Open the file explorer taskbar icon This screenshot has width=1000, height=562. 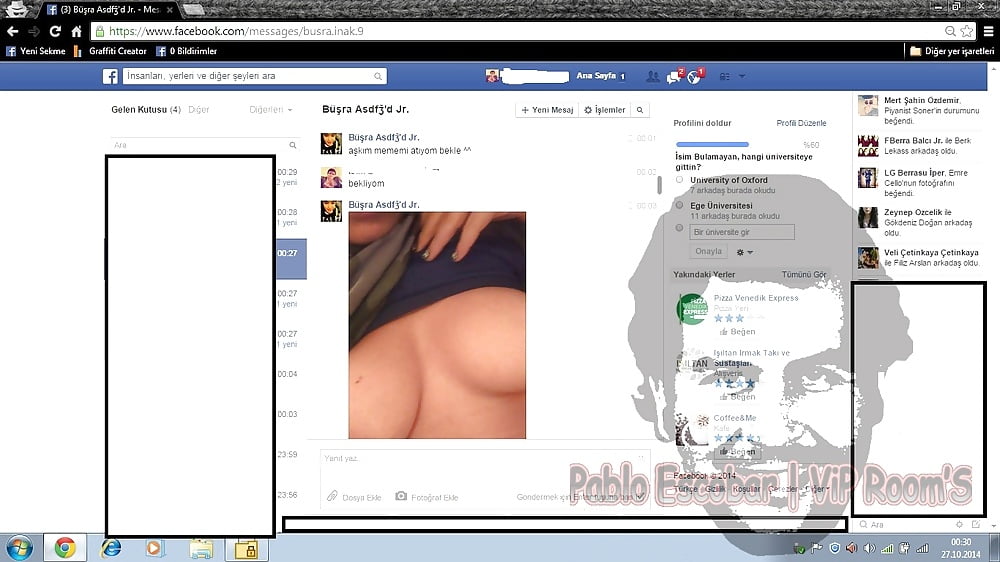(201, 548)
